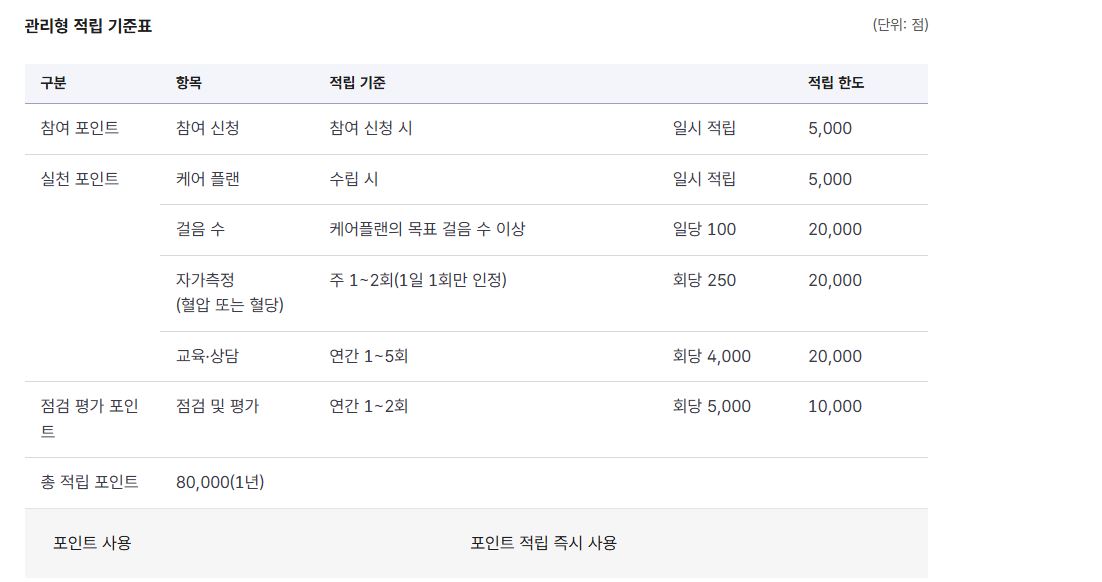Click the 적립 한도 column header
1102x582 pixels.
[x=836, y=83]
